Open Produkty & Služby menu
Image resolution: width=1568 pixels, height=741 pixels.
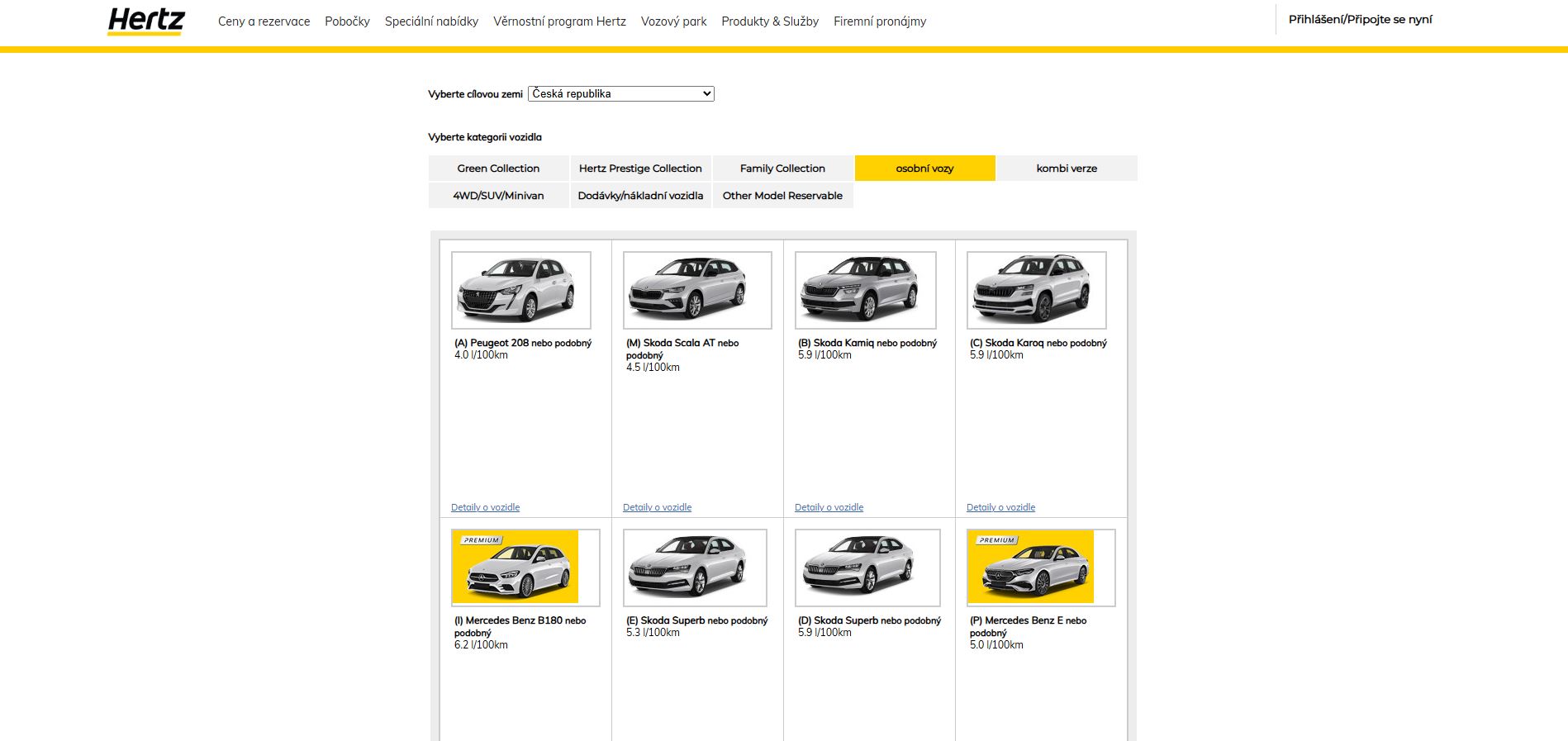pyautogui.click(x=770, y=21)
